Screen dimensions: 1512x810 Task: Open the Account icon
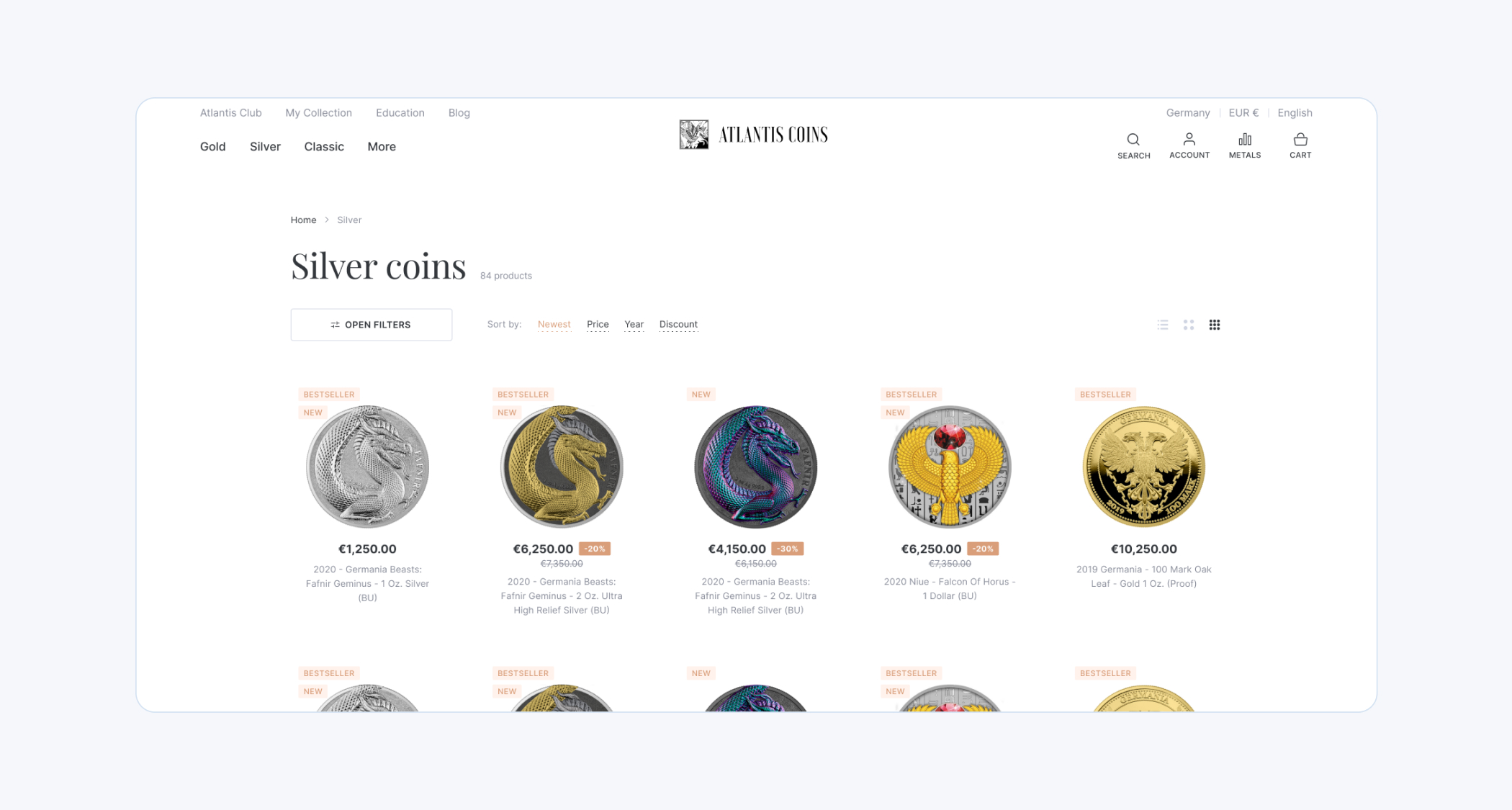coord(1189,139)
